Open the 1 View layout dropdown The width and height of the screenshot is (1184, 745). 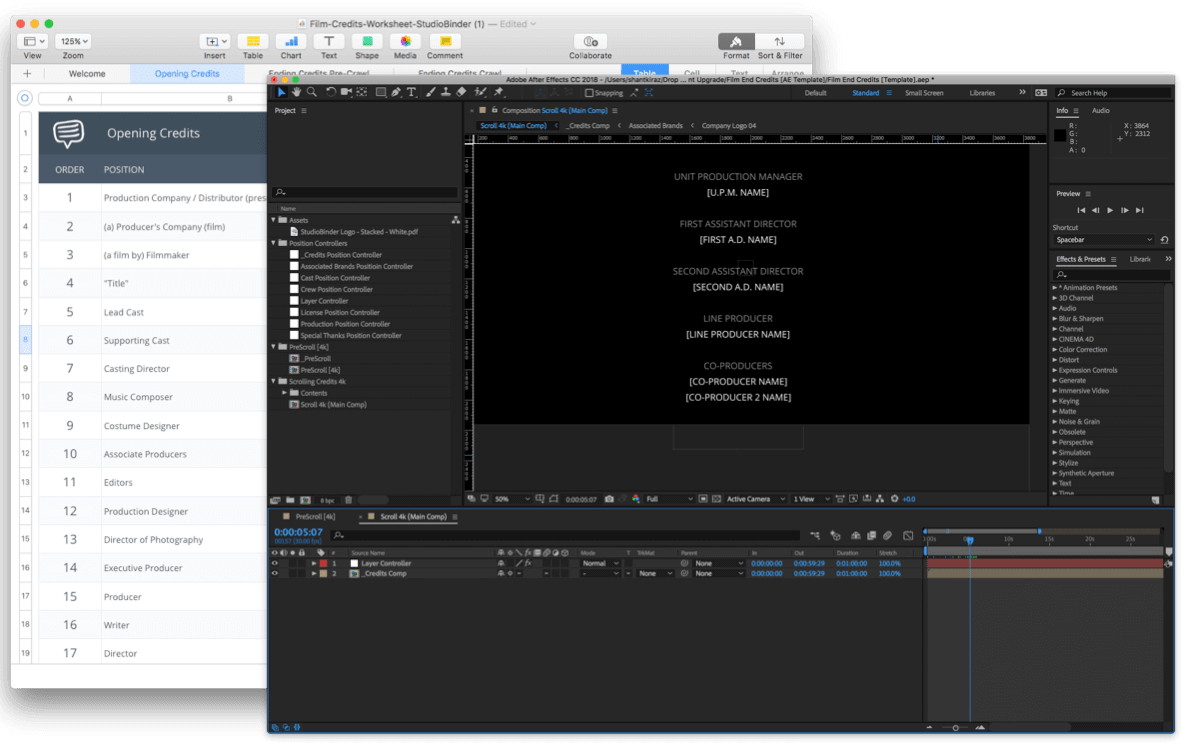tap(810, 499)
